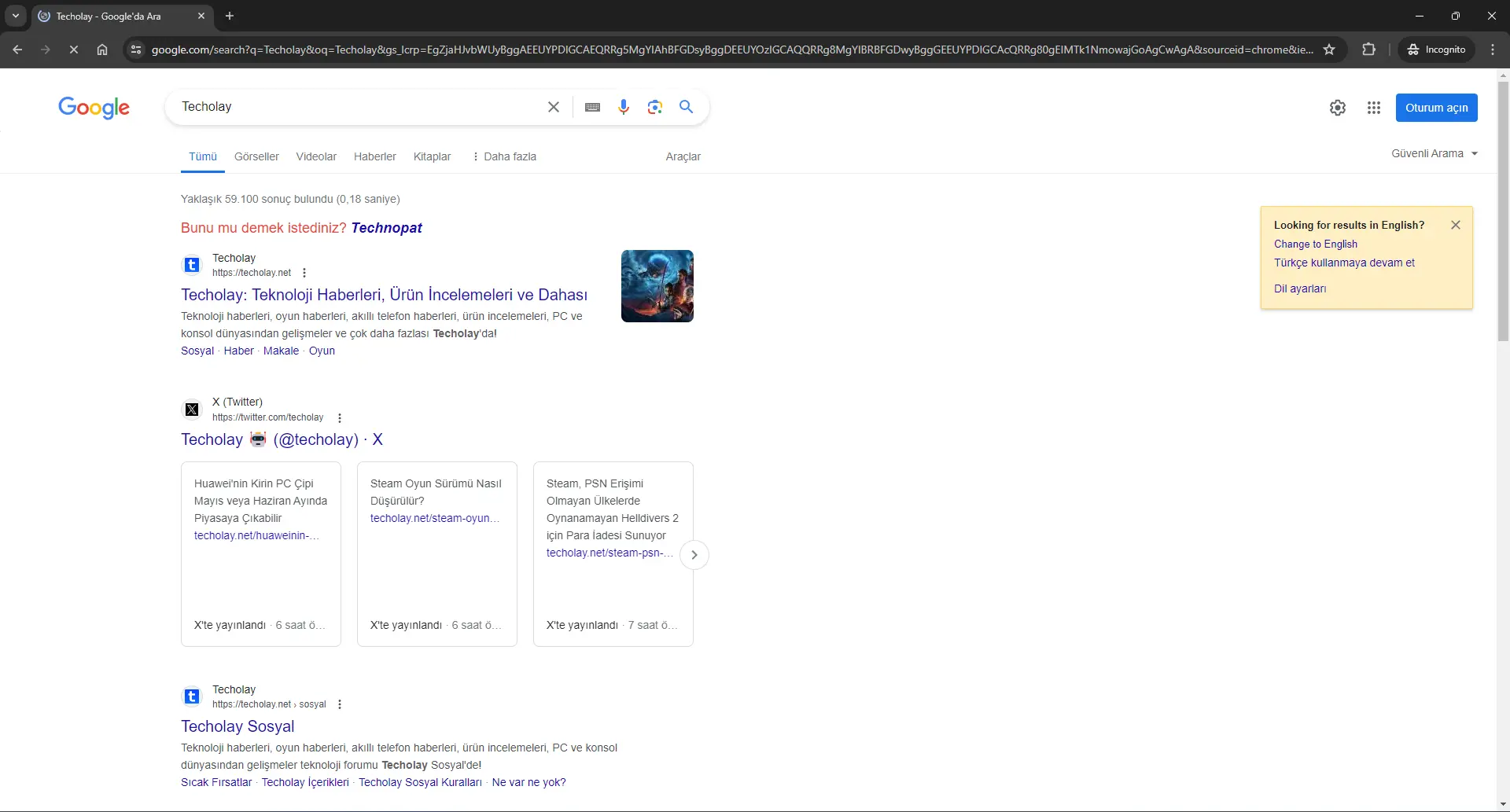Image resolution: width=1510 pixels, height=812 pixels.
Task: View site information for google.com
Action: (x=136, y=50)
